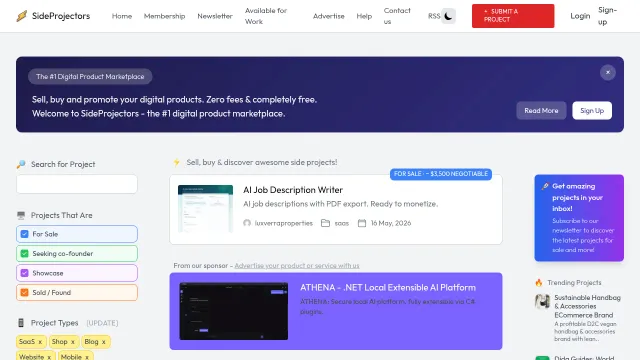Click the SideProjectors logo icon
This screenshot has height=360, width=640.
(22, 16)
